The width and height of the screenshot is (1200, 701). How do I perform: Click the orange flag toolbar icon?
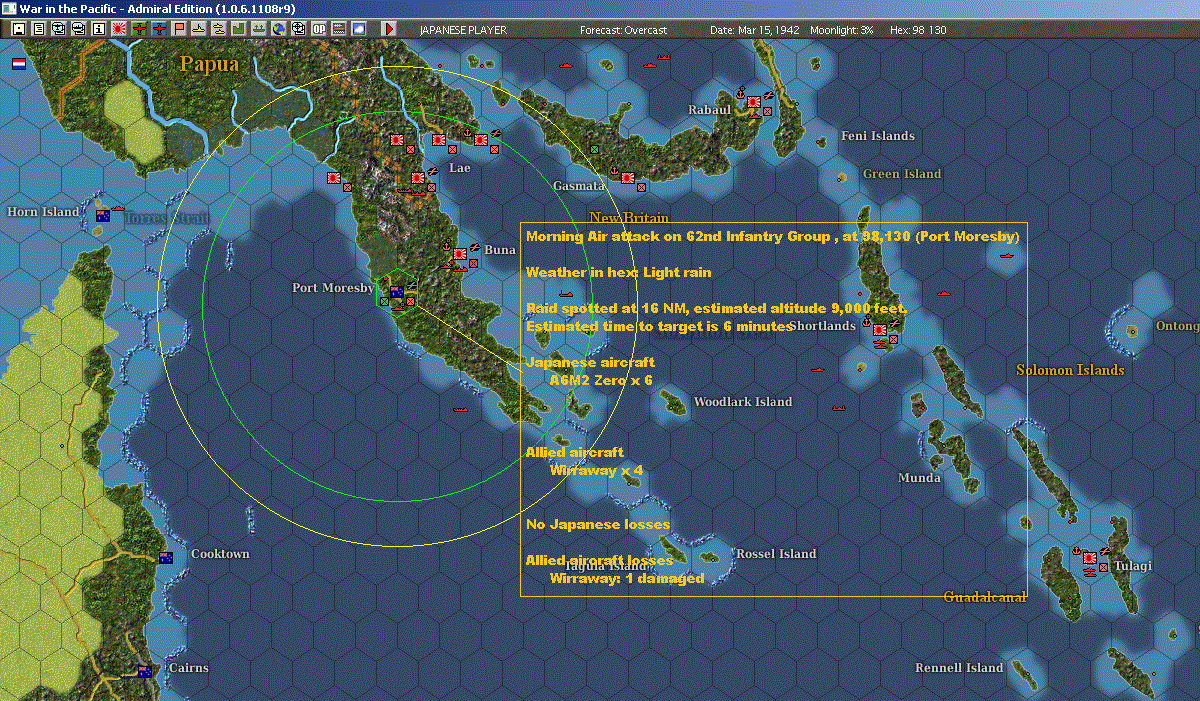click(x=179, y=29)
